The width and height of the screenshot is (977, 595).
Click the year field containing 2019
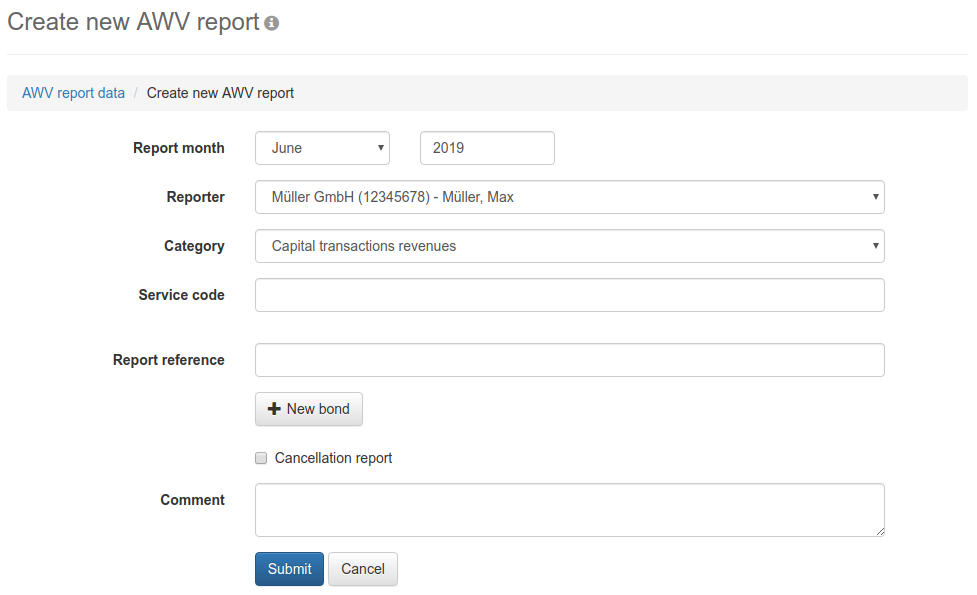click(x=487, y=148)
